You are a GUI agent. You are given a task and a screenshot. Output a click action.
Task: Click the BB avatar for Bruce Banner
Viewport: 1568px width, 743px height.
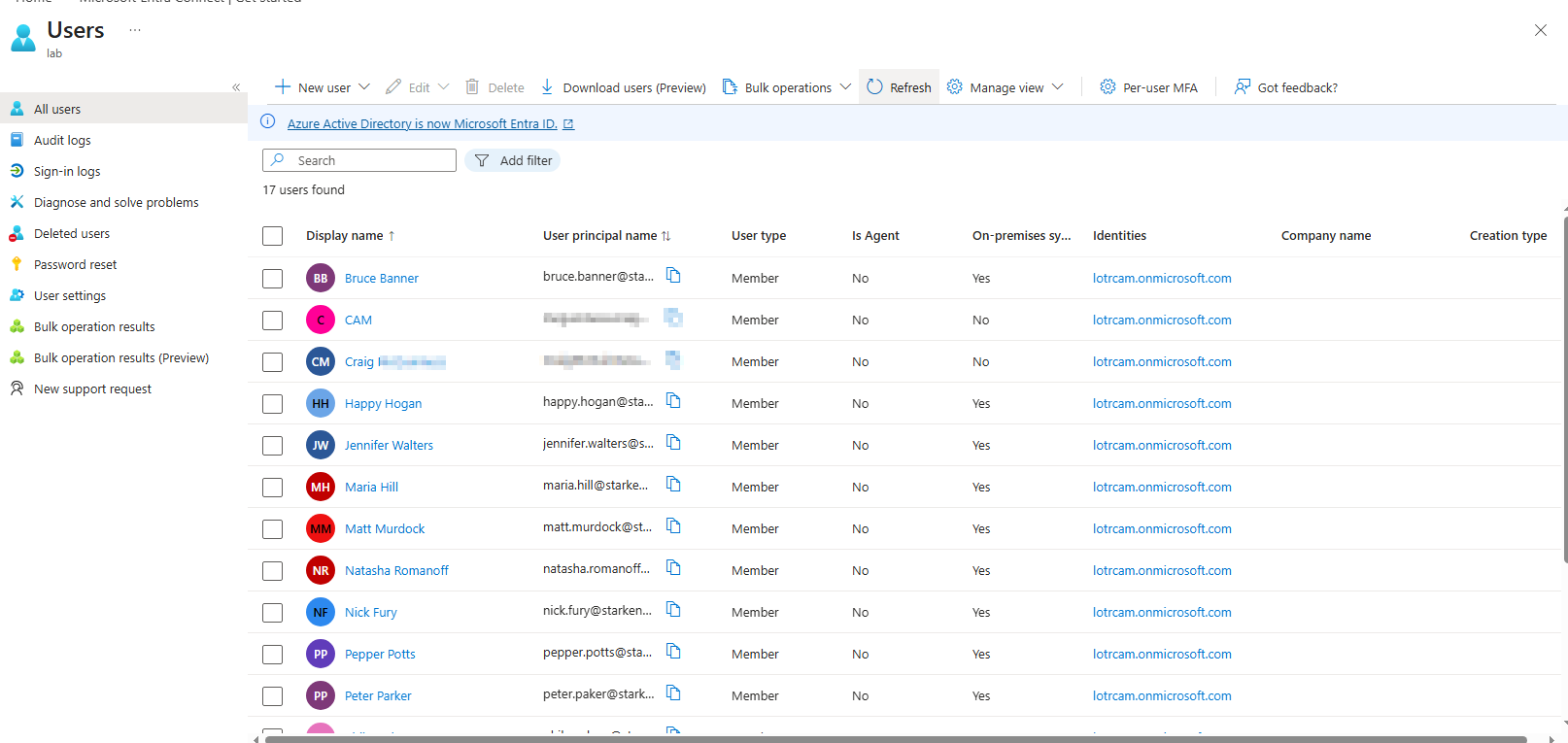tap(321, 278)
